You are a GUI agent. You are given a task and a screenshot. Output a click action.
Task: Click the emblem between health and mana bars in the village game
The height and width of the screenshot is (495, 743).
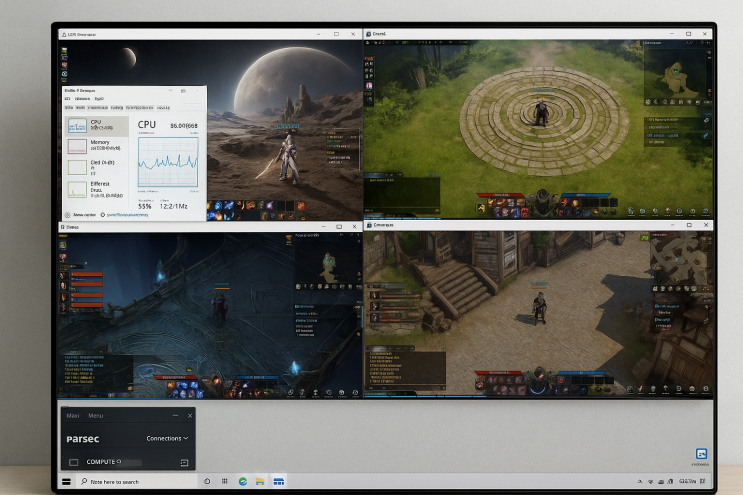539,378
